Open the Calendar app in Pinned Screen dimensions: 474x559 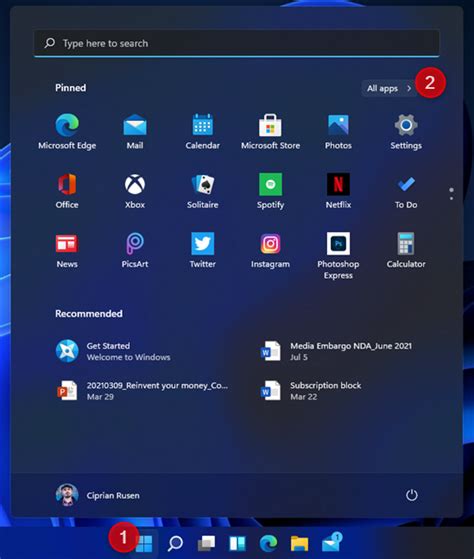pos(202,131)
